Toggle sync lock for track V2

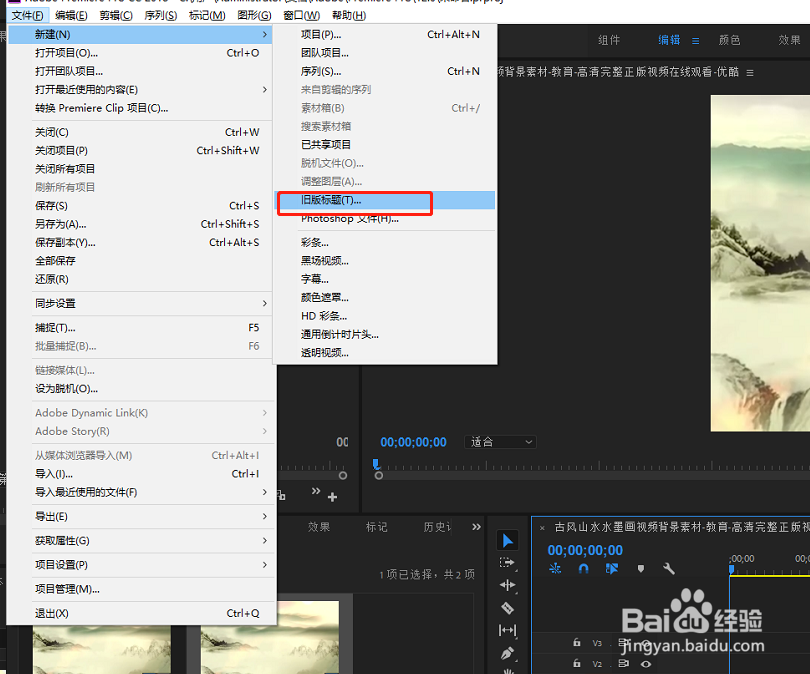click(624, 664)
